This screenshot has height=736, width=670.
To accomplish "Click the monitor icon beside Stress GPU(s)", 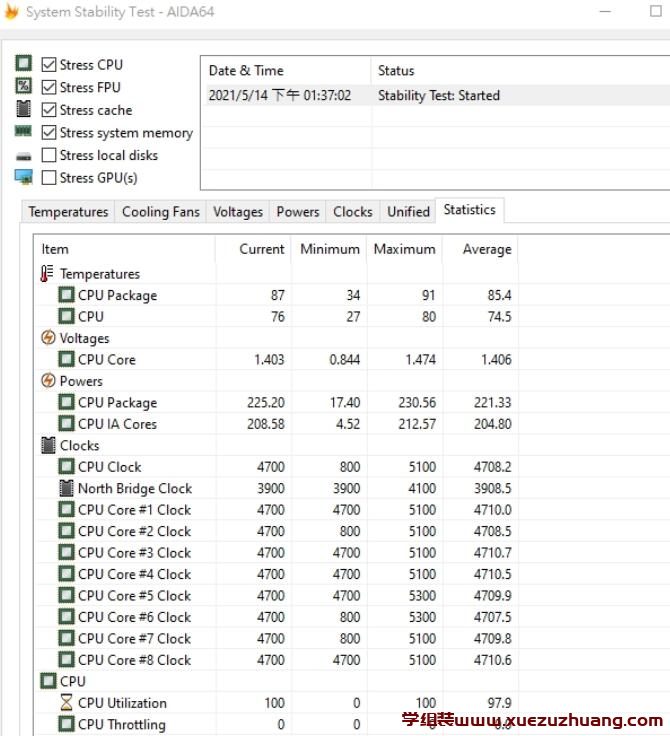I will [23, 177].
